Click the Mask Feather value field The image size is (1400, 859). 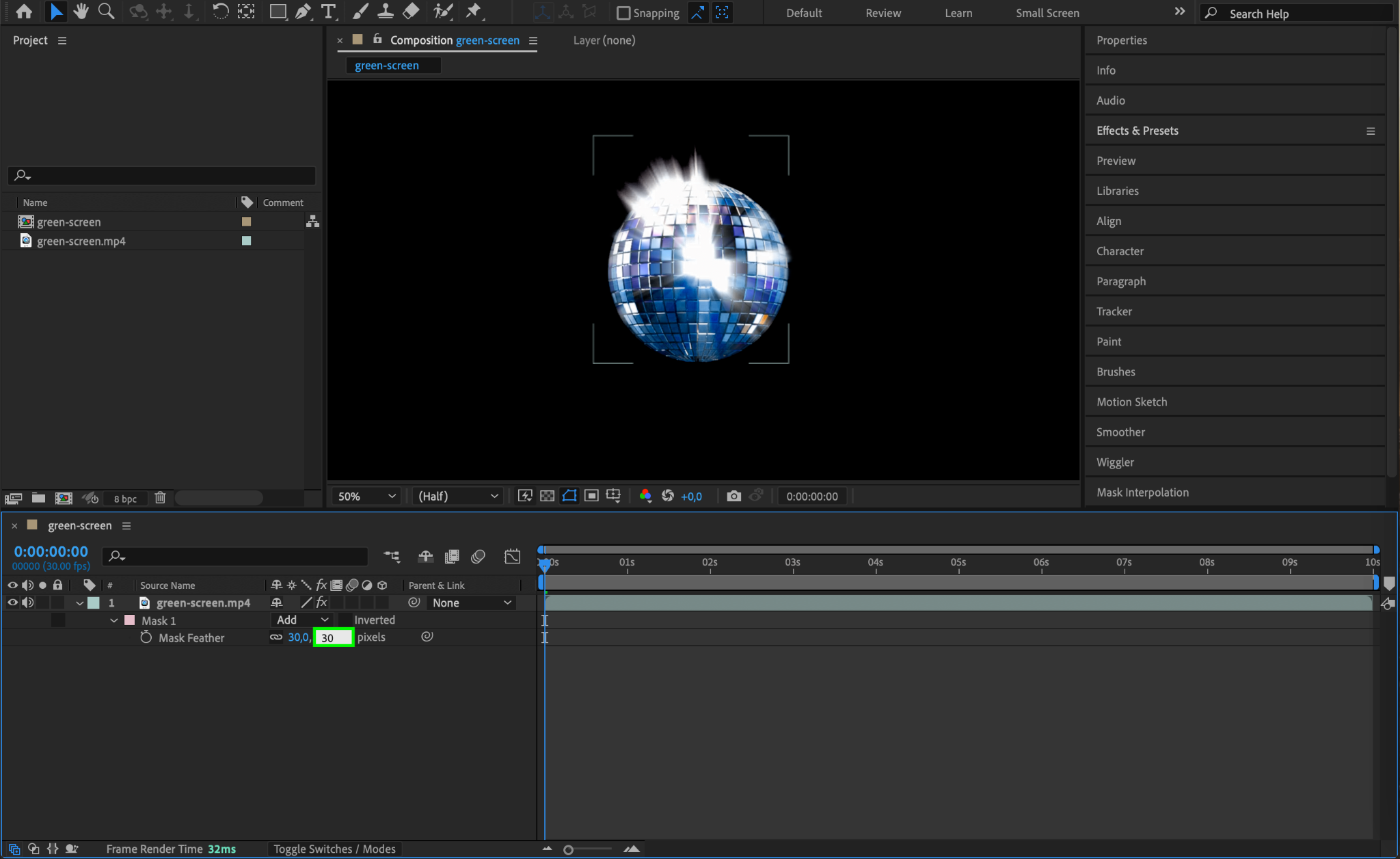point(333,637)
